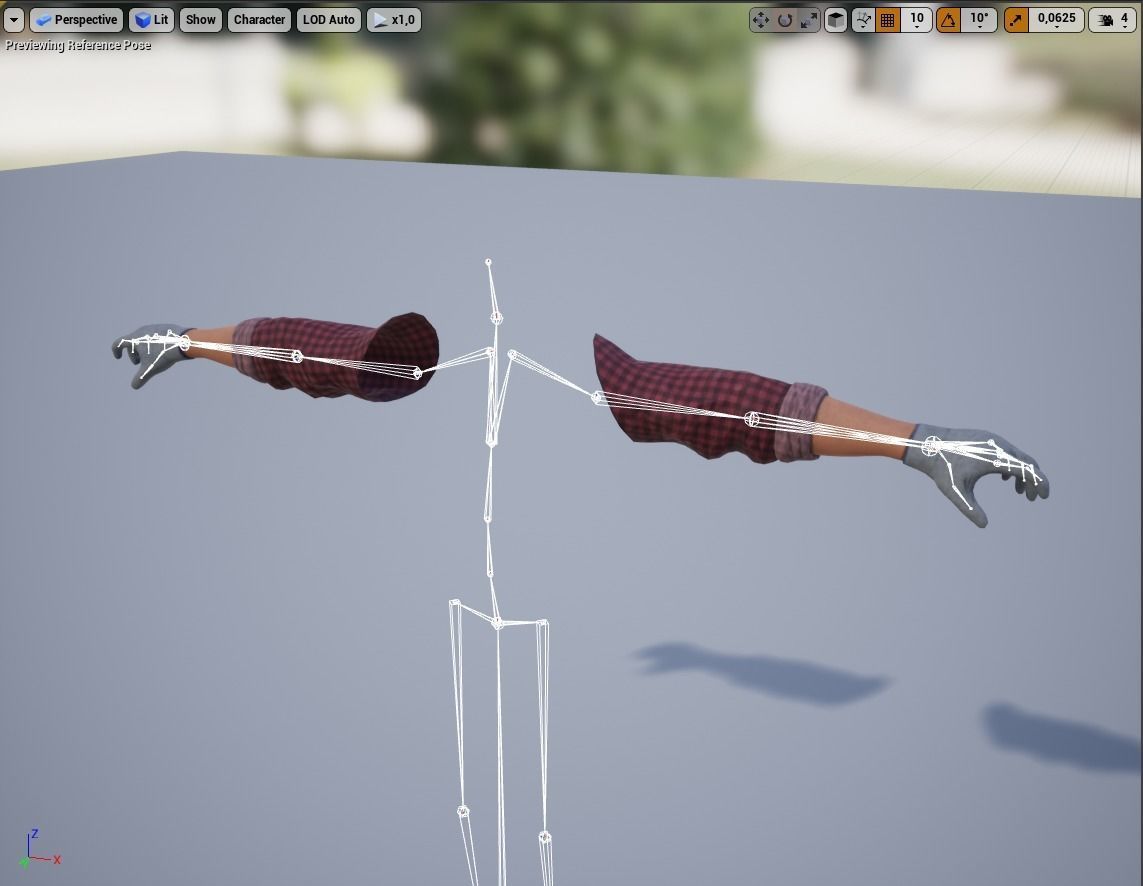Open rotation snap 10° dropdown
The height and width of the screenshot is (886, 1143).
pyautogui.click(x=980, y=20)
